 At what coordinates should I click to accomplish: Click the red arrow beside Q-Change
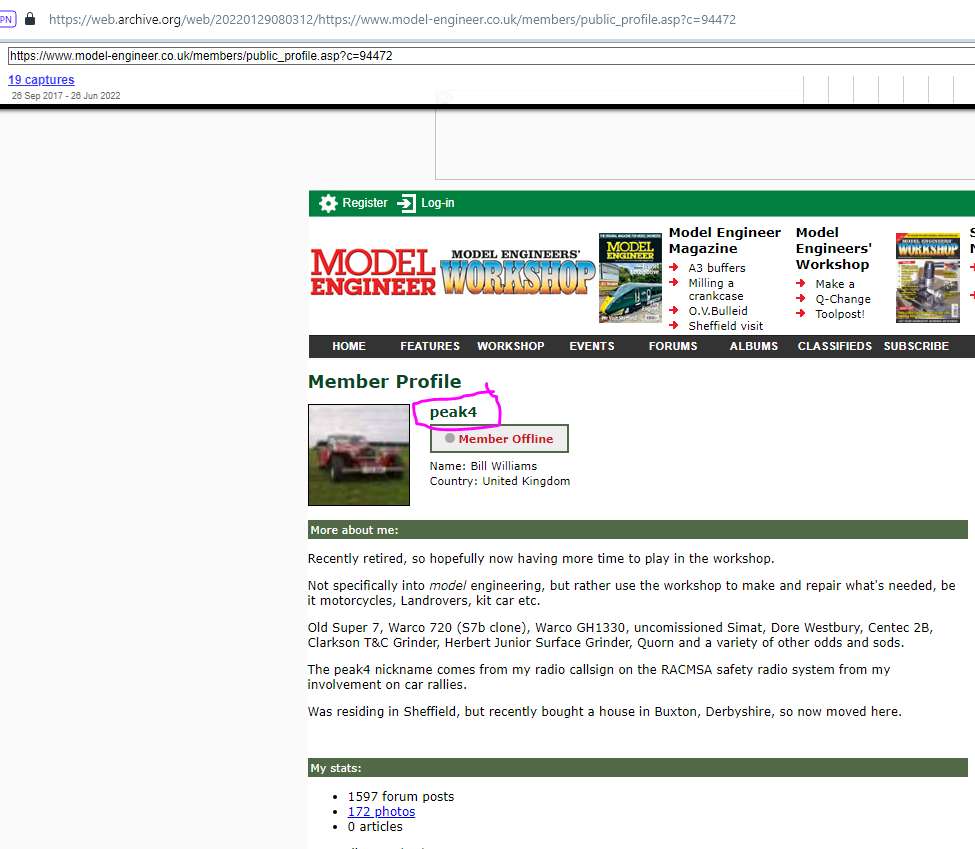click(x=801, y=298)
